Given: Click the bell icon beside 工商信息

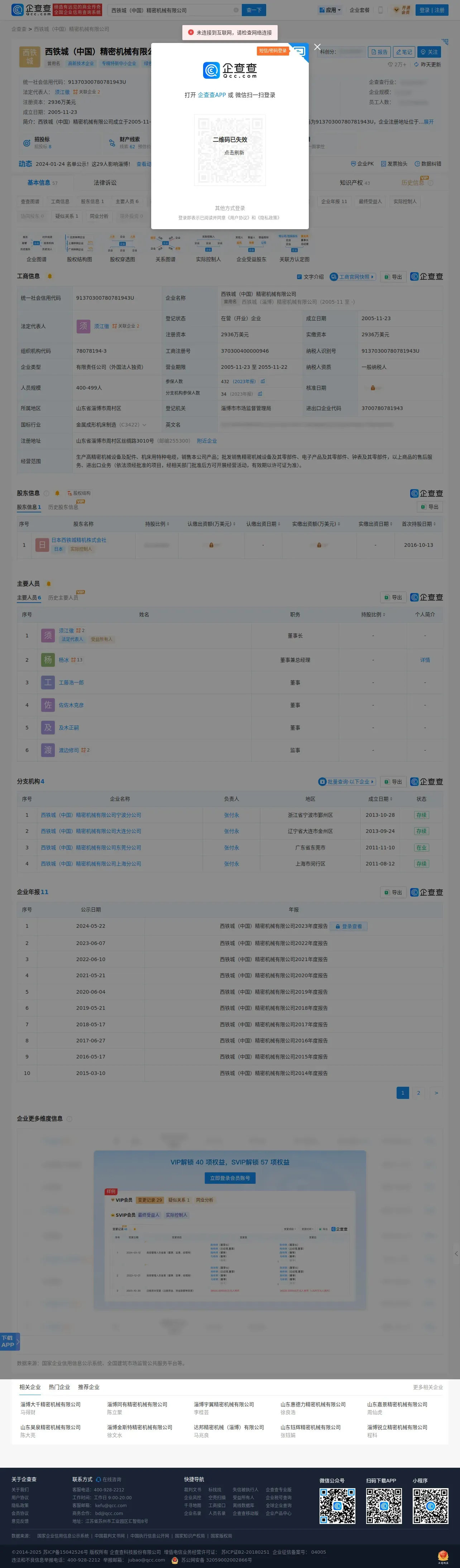Looking at the screenshot, I should 50,276.
